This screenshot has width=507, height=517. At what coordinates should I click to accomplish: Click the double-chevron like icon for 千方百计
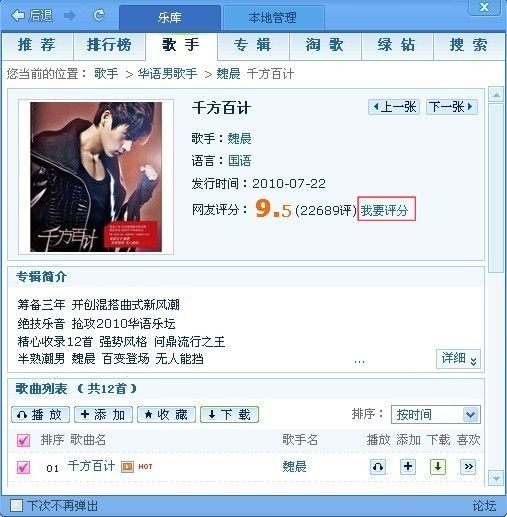[x=468, y=467]
